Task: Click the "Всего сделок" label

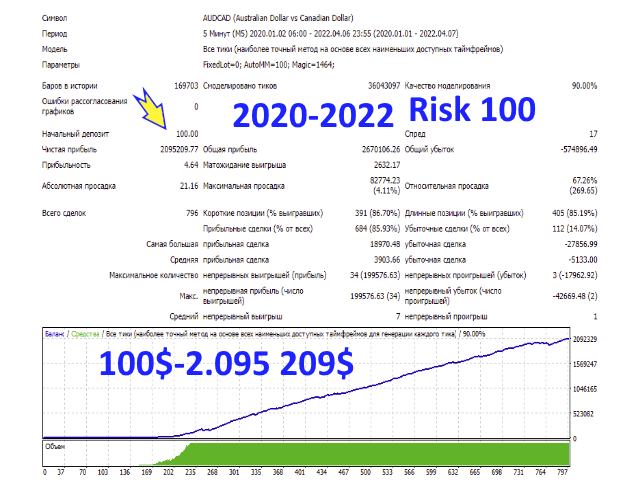Action: coord(64,213)
